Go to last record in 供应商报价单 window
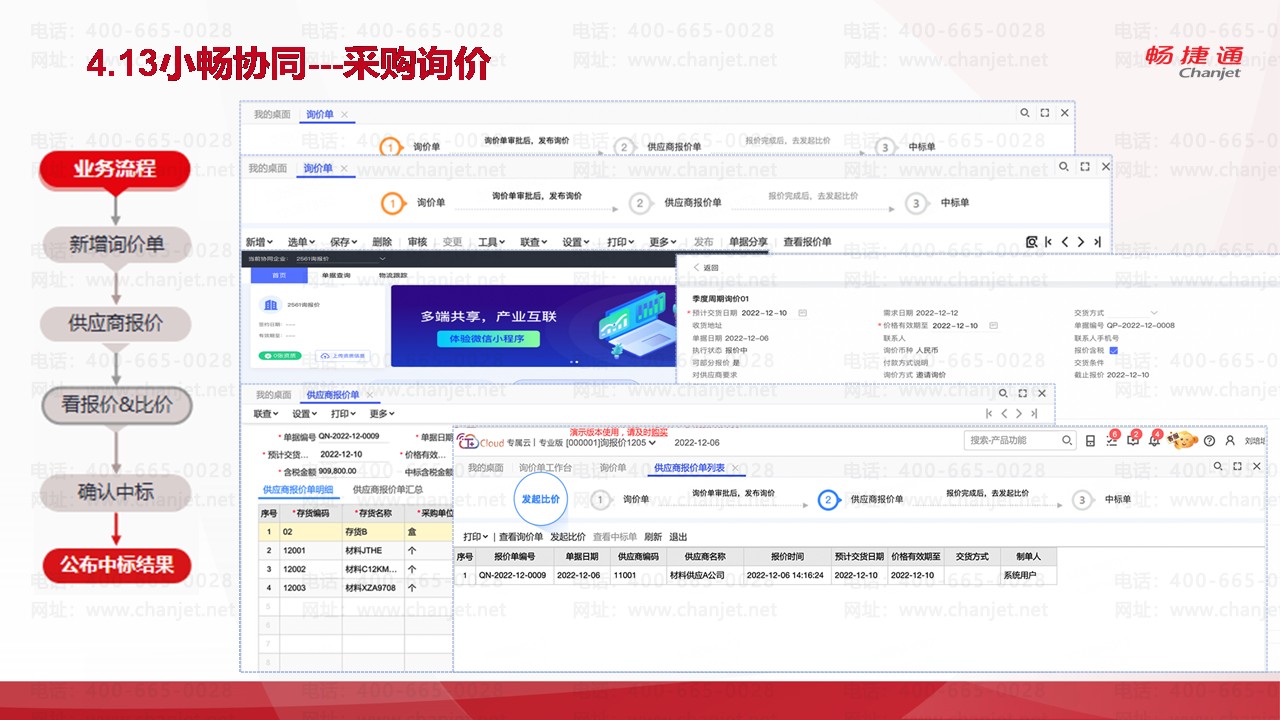 pyautogui.click(x=1034, y=413)
